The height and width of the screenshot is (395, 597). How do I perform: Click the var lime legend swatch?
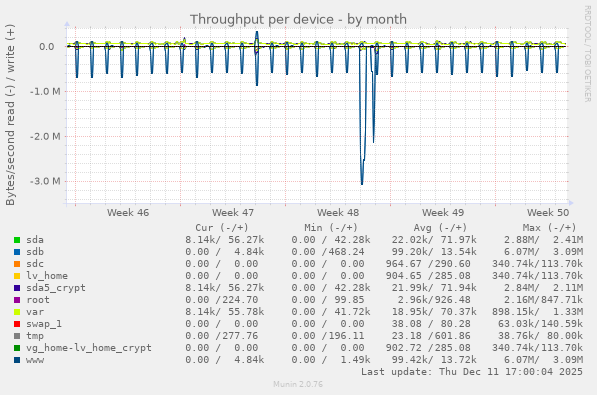click(17, 312)
